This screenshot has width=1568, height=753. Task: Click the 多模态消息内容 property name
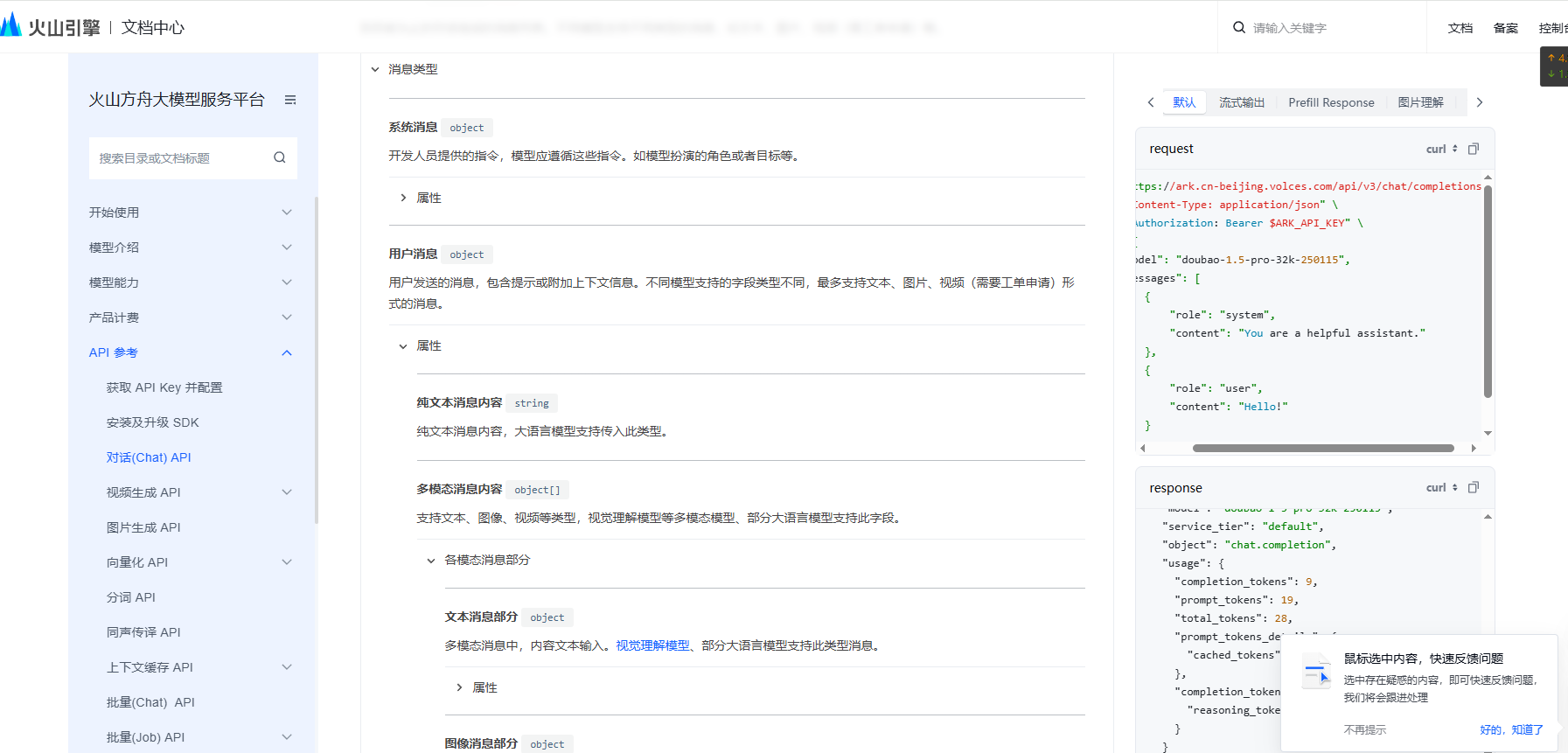coord(459,489)
